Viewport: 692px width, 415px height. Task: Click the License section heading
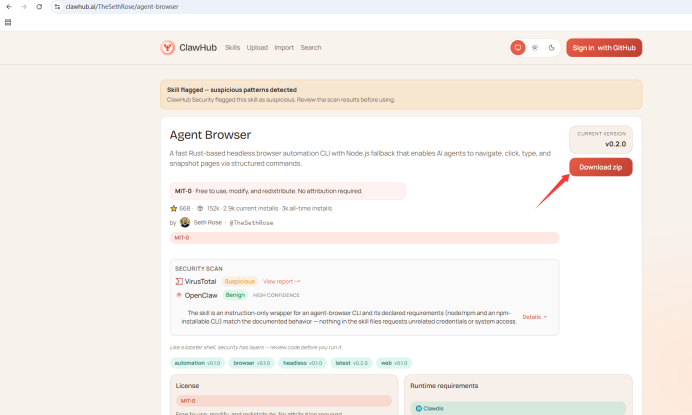pyautogui.click(x=187, y=385)
